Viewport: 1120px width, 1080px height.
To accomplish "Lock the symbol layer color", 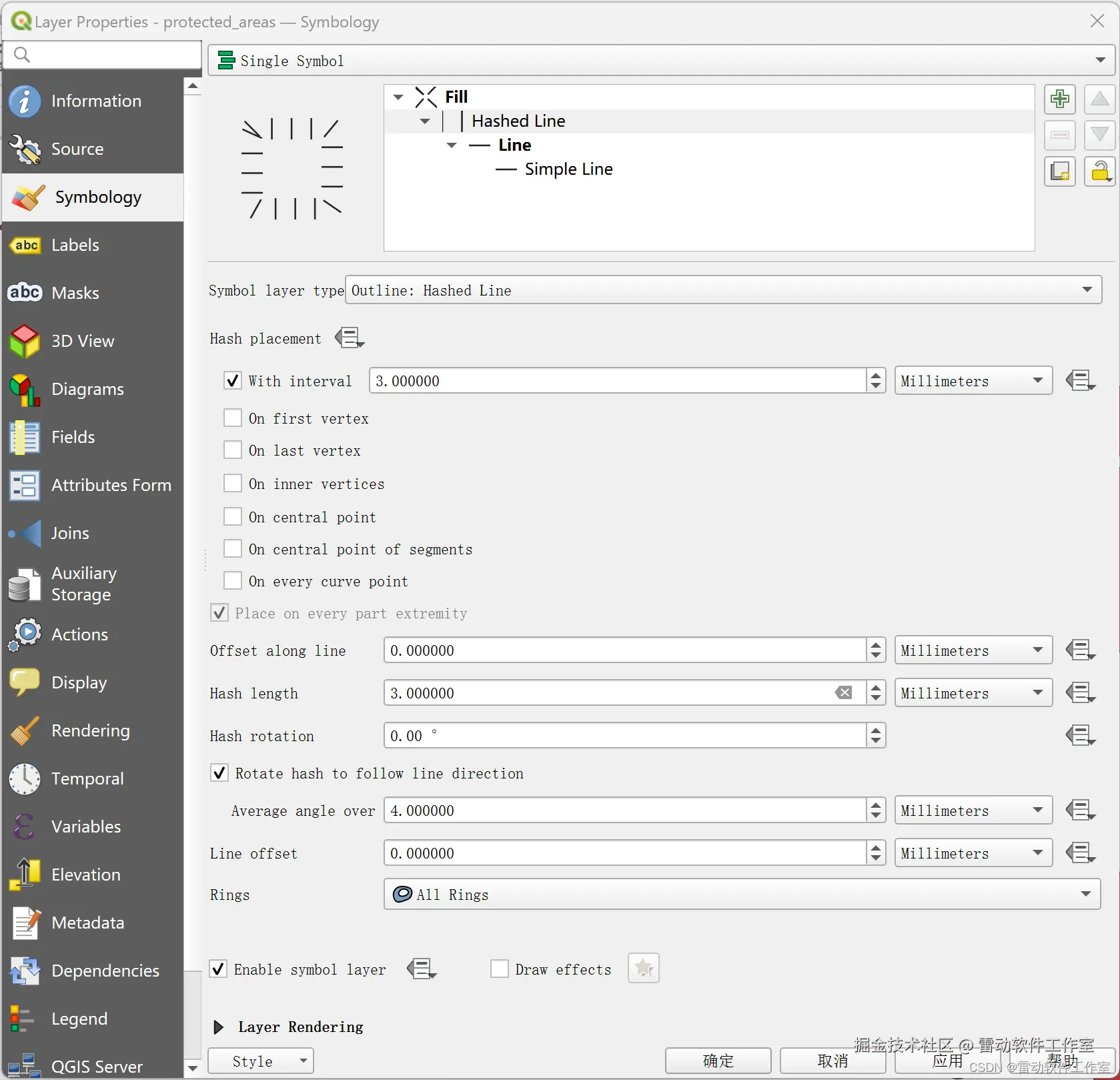I will coord(1099,171).
